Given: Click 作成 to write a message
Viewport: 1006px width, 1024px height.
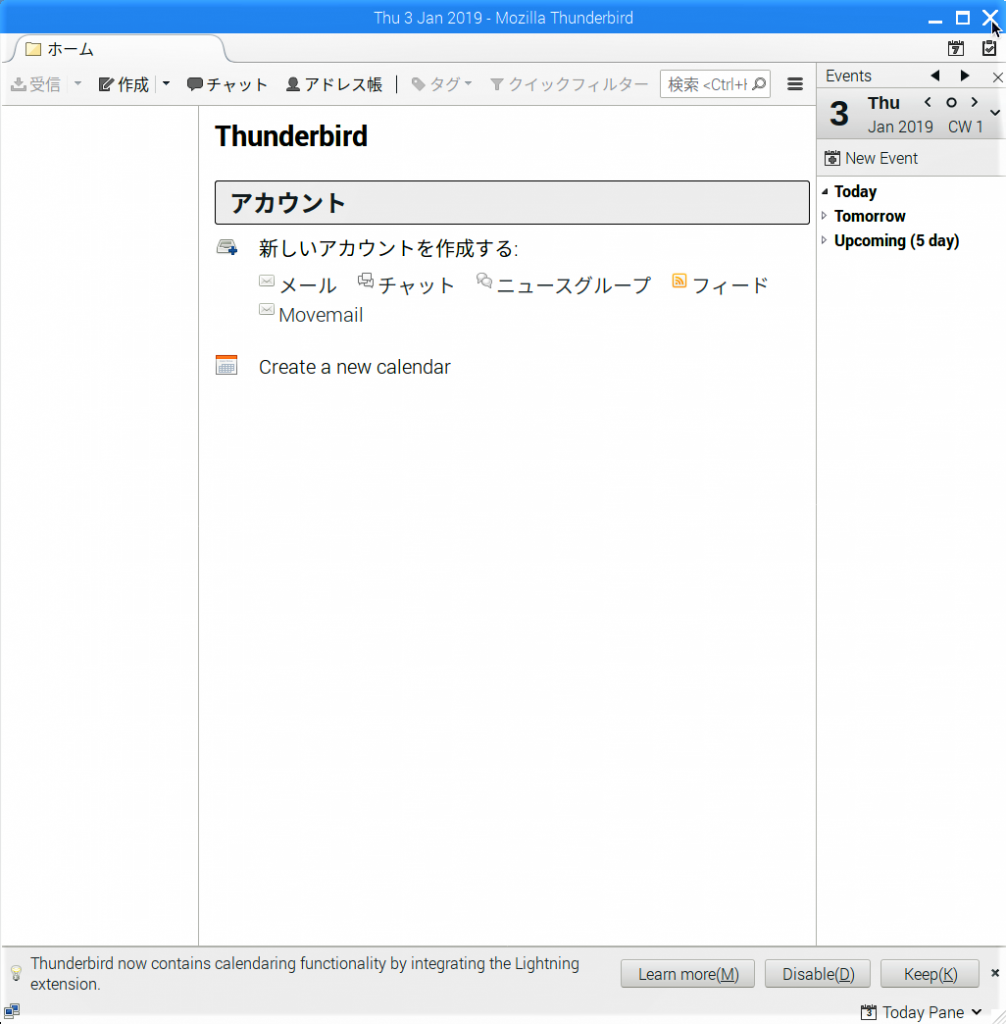Looking at the screenshot, I should coord(123,84).
